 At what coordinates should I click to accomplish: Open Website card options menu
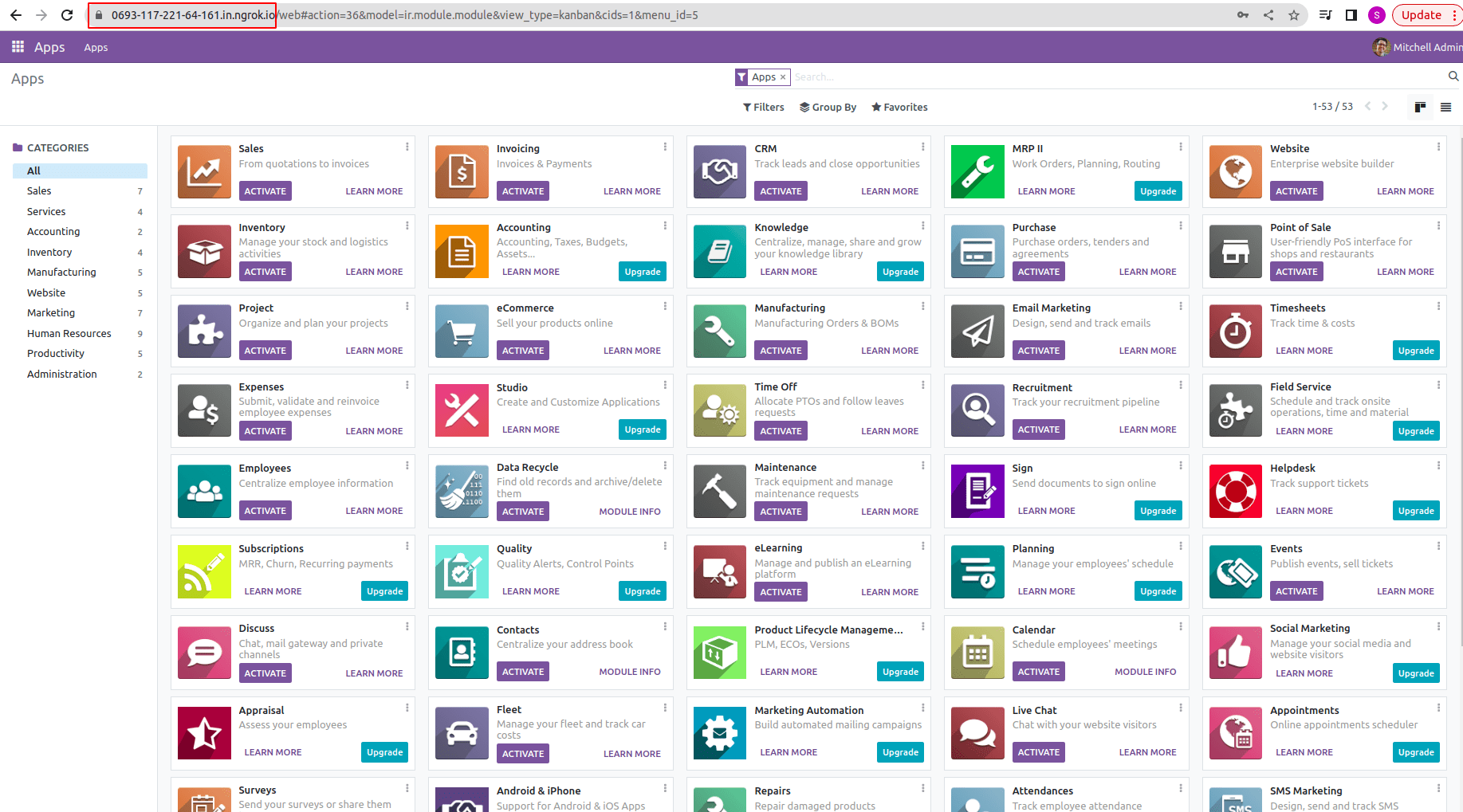click(x=1438, y=147)
